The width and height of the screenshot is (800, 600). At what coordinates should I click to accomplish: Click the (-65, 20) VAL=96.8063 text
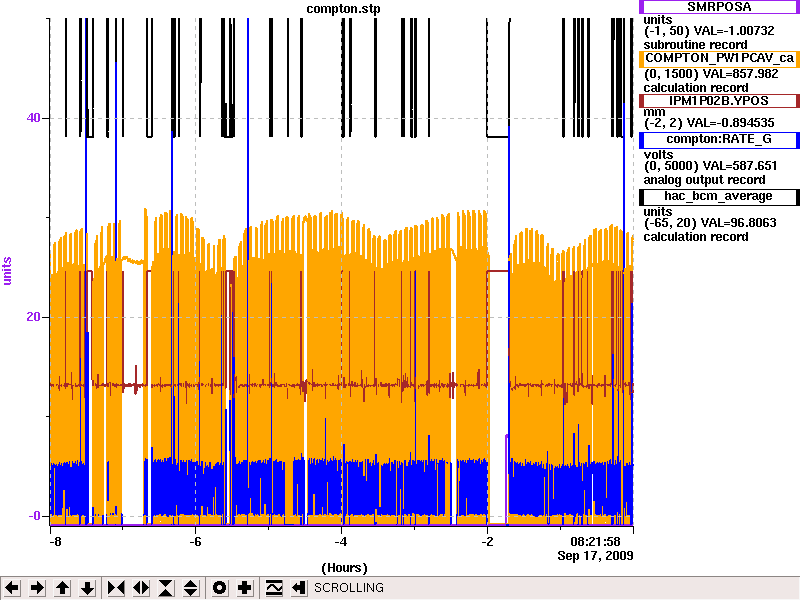(x=710, y=223)
